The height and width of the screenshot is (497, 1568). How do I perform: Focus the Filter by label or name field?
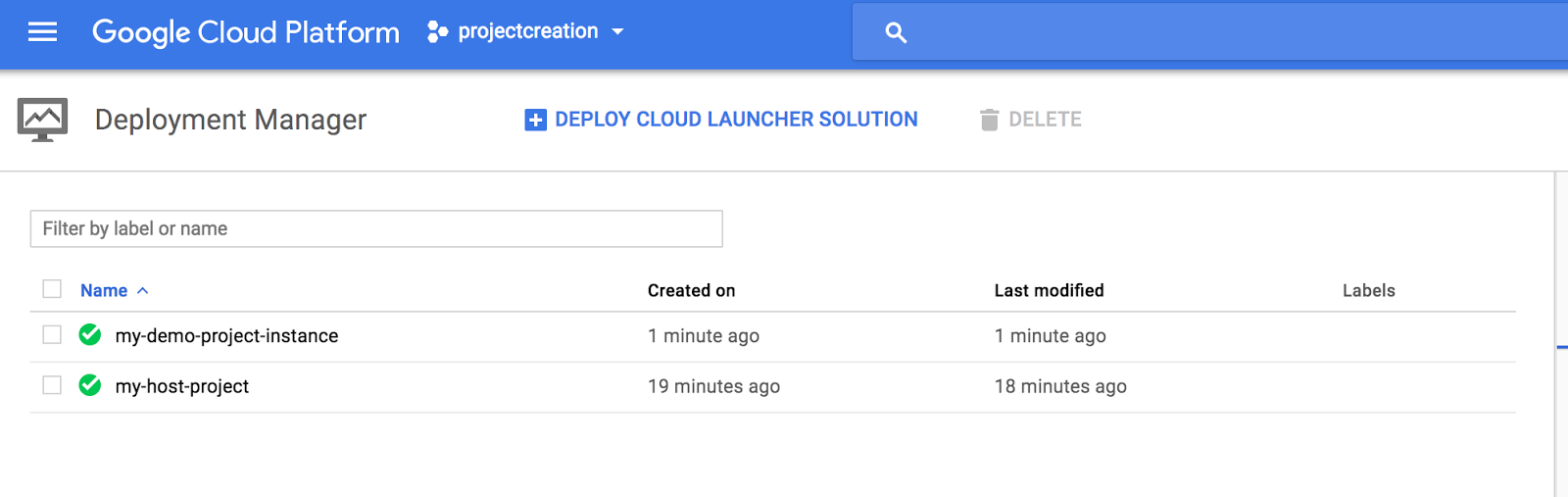tap(376, 228)
